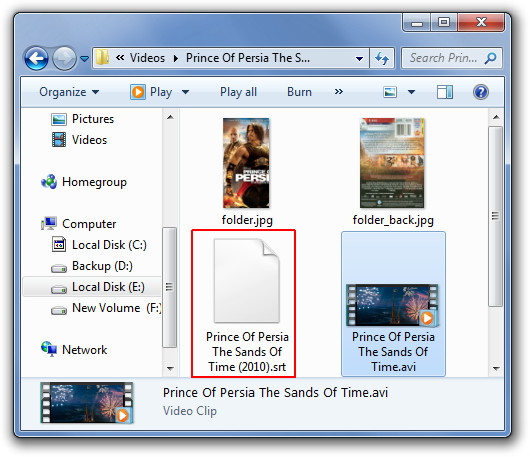Open Help with the question mark icon
This screenshot has width=530, height=457.
(481, 92)
